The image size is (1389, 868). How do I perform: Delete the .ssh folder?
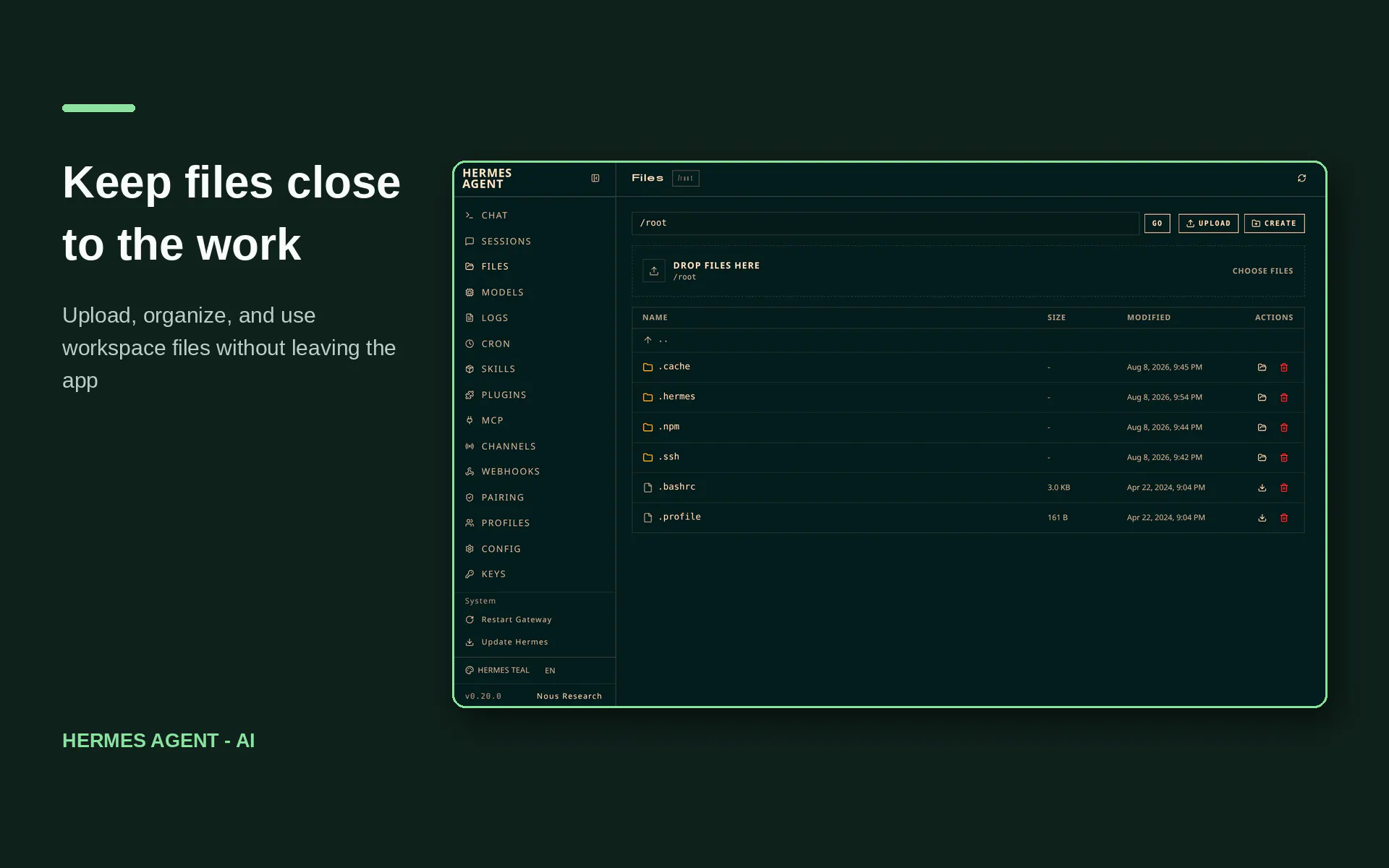[1284, 458]
